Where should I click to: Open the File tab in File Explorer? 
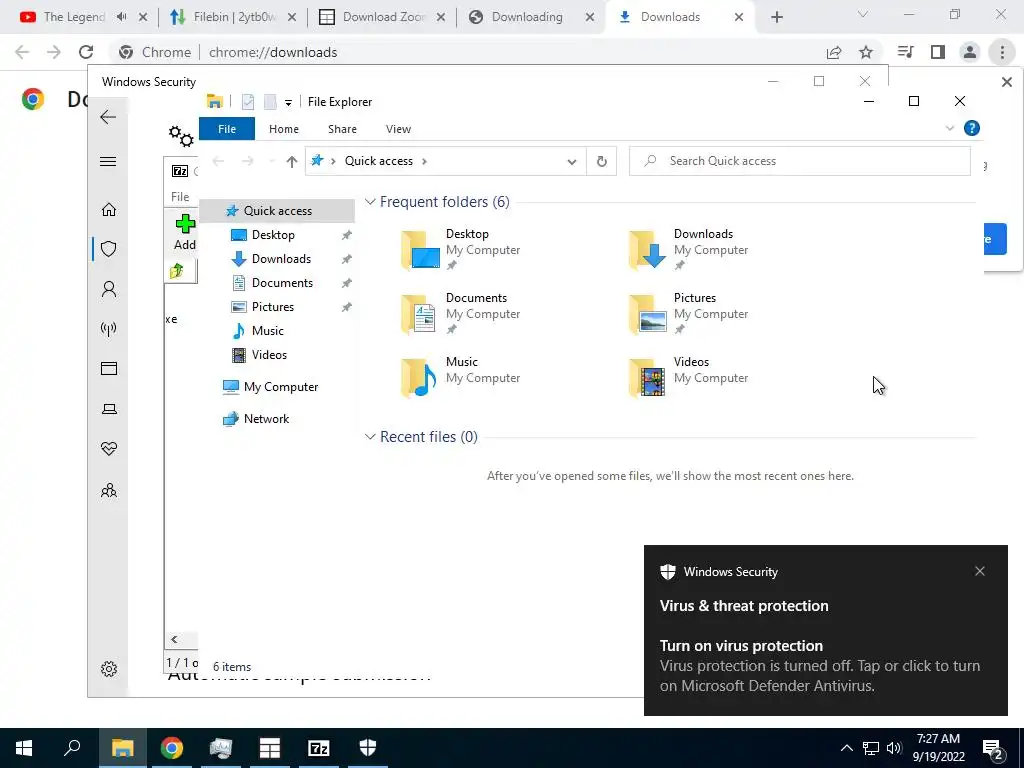227,129
